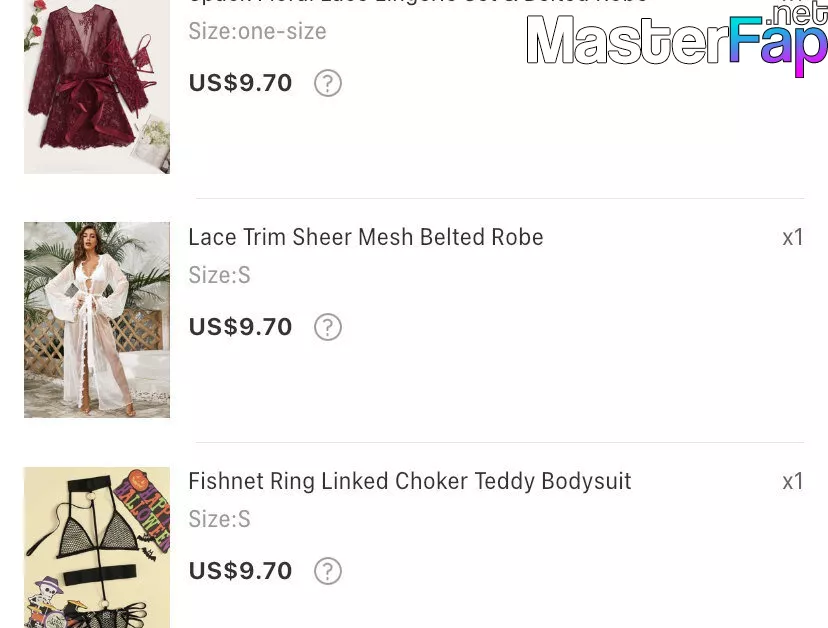View the white sheer belted robe product image
The height and width of the screenshot is (628, 828).
(x=97, y=319)
